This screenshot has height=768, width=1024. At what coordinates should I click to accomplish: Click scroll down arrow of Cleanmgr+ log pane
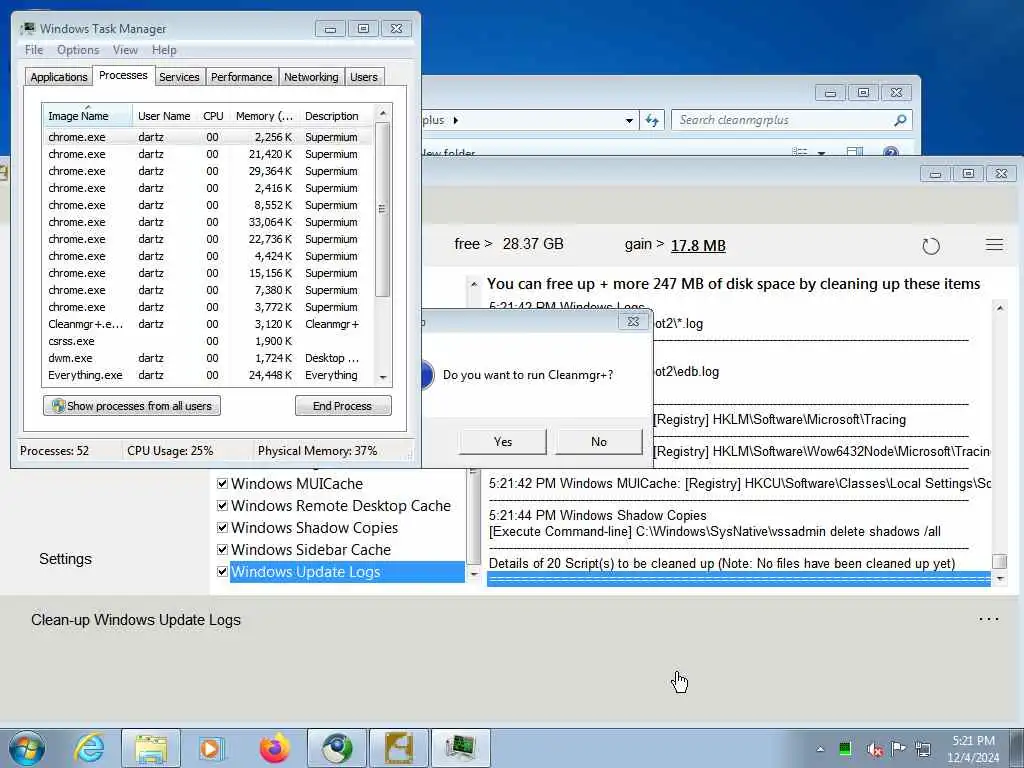pyautogui.click(x=999, y=579)
